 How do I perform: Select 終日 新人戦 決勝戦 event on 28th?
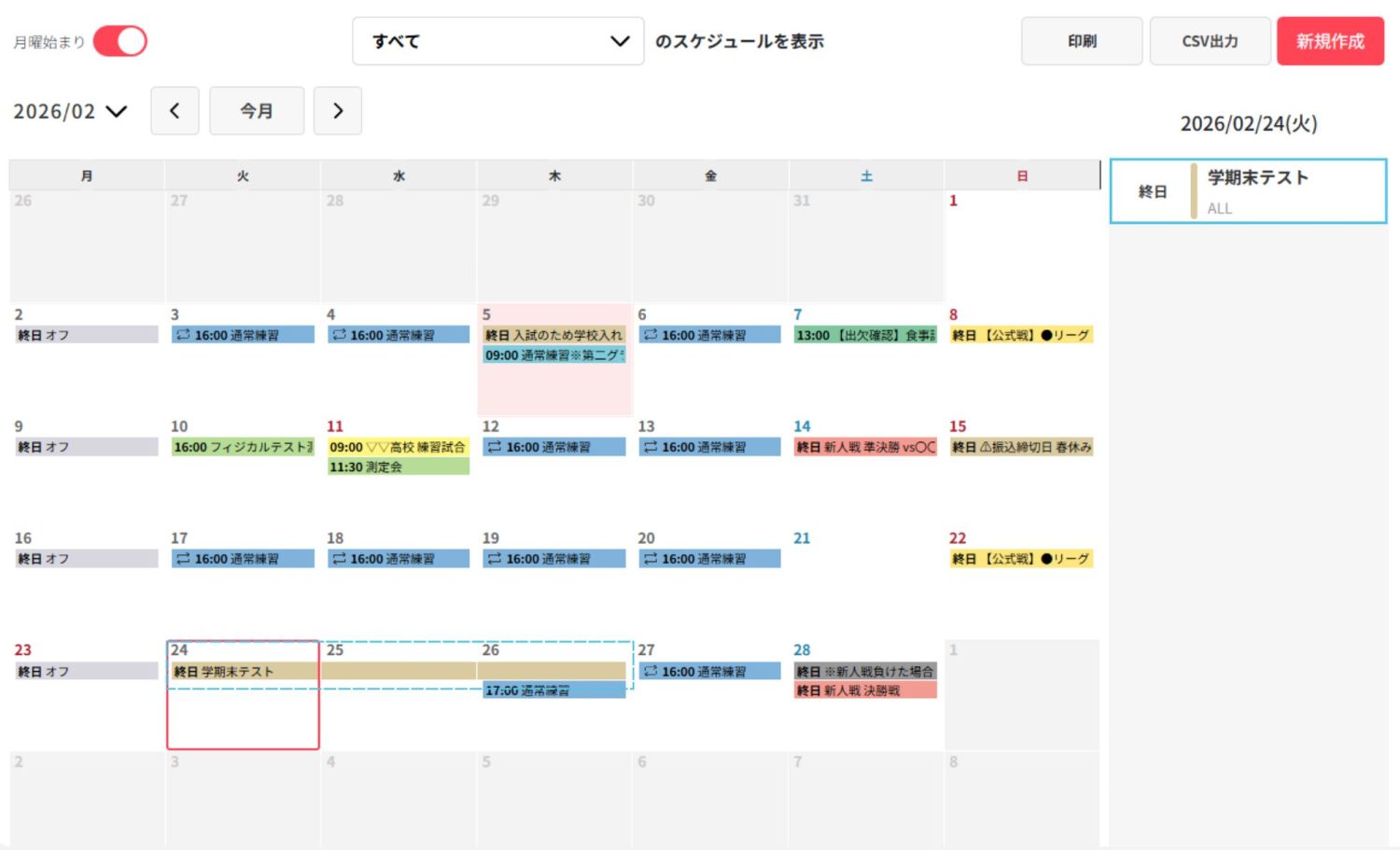[x=865, y=691]
